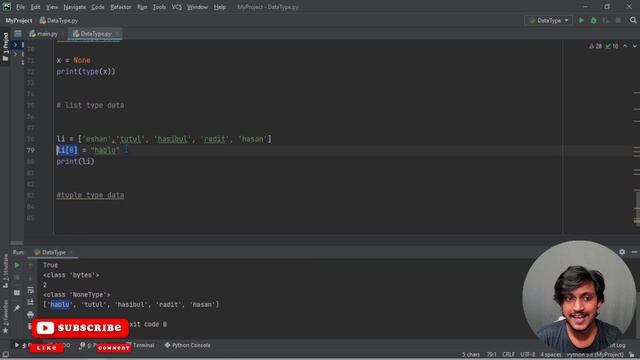Toggle the Project tool window on left stripe

click(5, 47)
